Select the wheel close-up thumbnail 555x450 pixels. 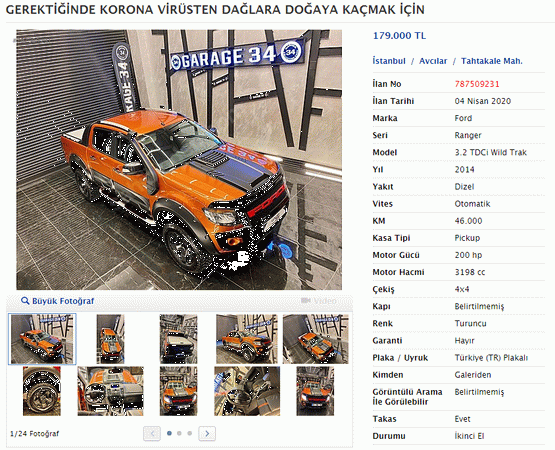click(42, 391)
